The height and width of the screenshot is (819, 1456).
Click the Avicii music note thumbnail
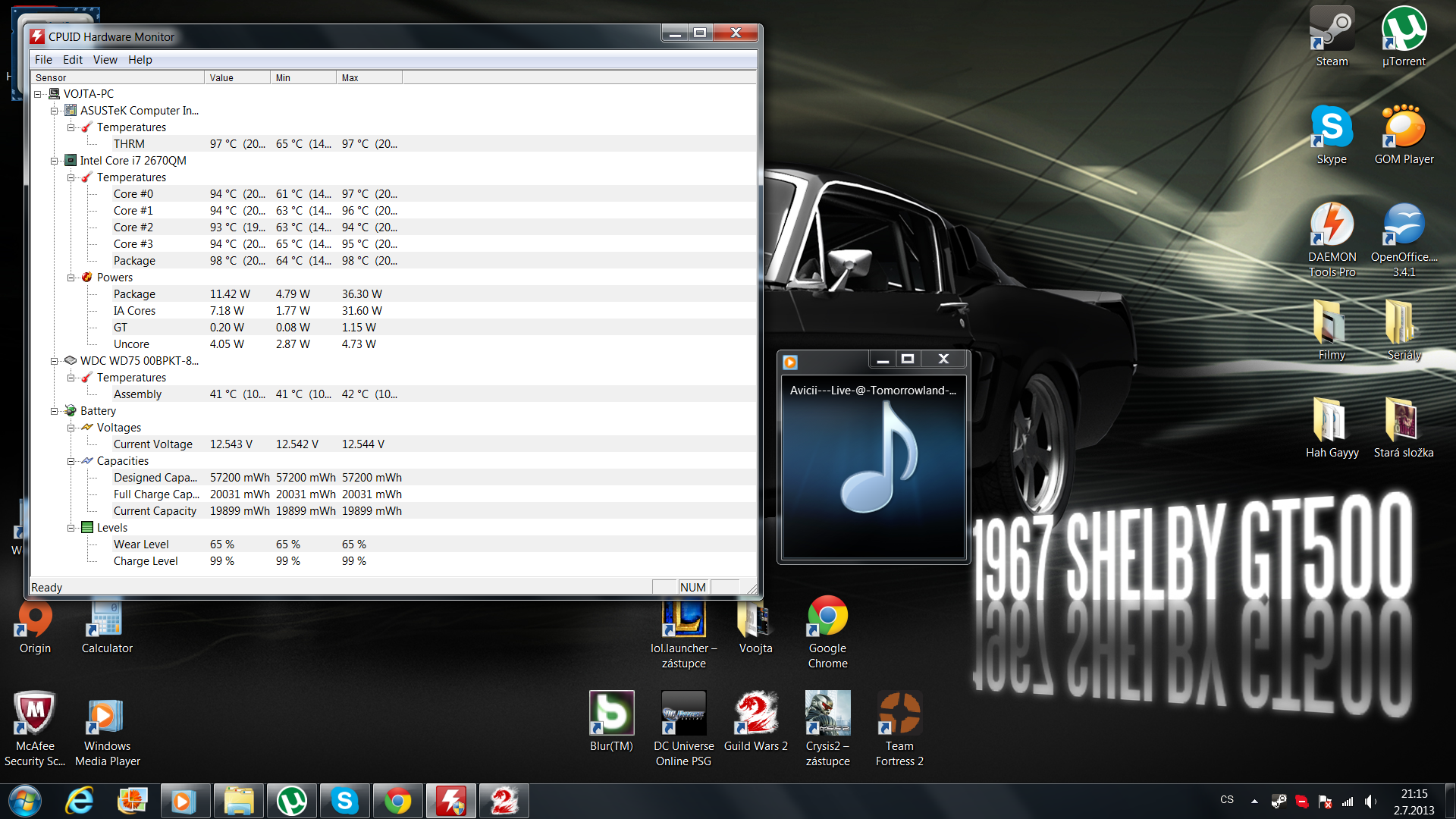coord(874,469)
